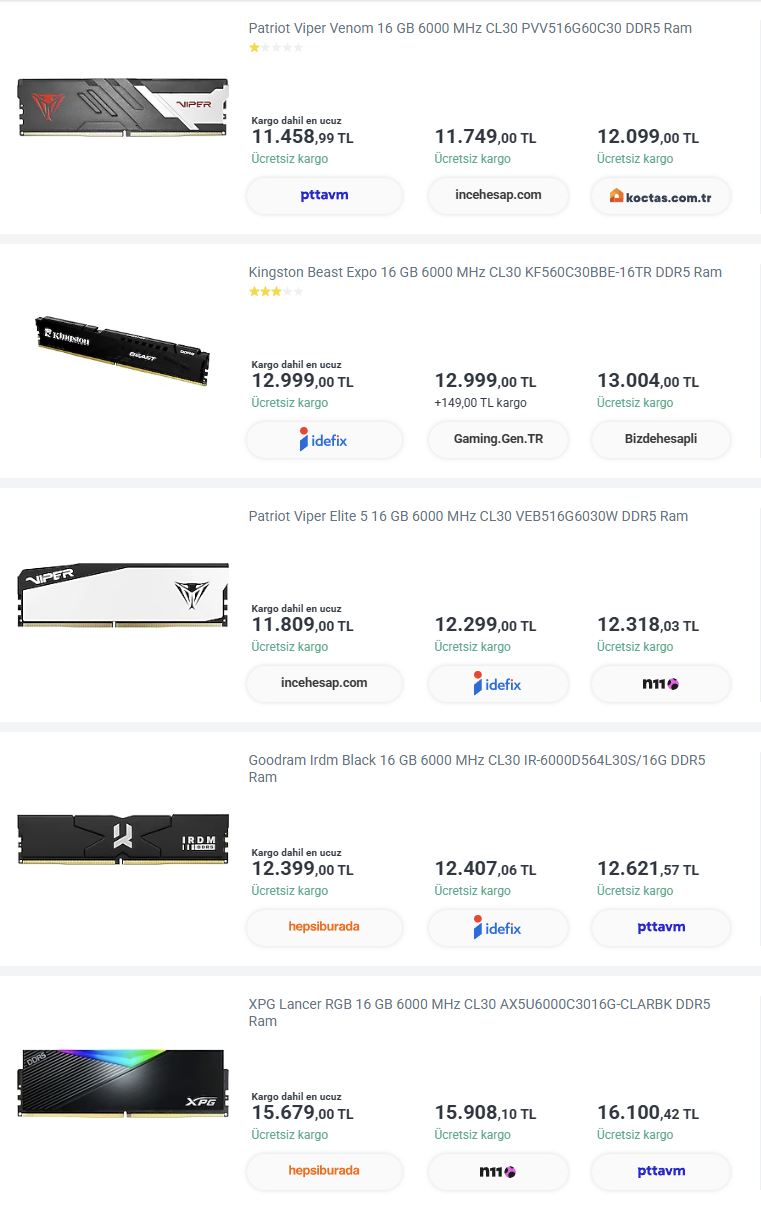Open idefix offer for Goodram Irdm Black
This screenshot has width=761, height=1206.
pyautogui.click(x=498, y=928)
